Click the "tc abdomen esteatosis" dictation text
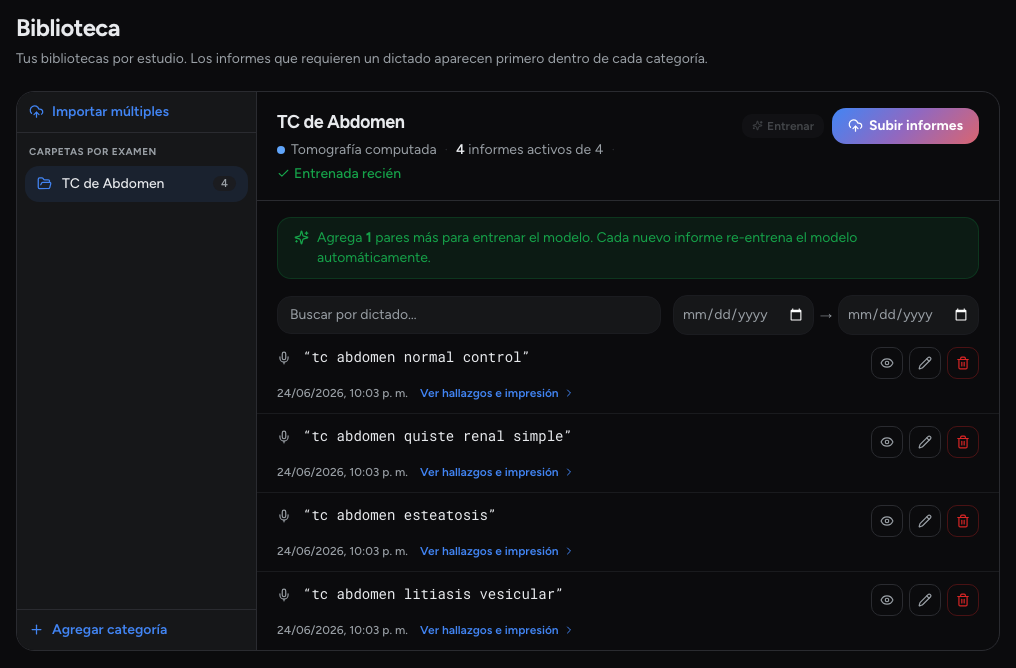The width and height of the screenshot is (1016, 668). 400,516
